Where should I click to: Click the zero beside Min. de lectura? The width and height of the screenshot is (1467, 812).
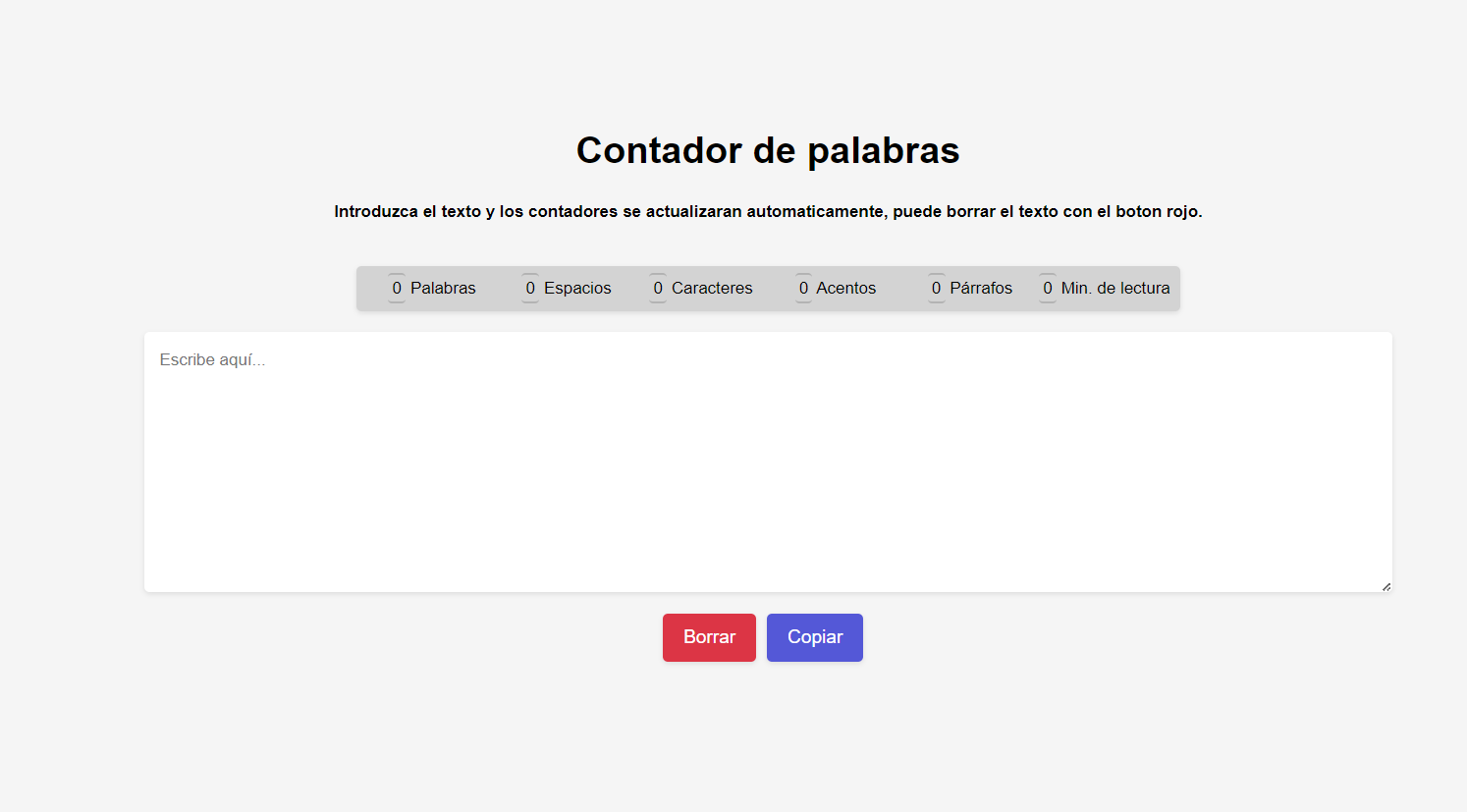tap(1047, 288)
